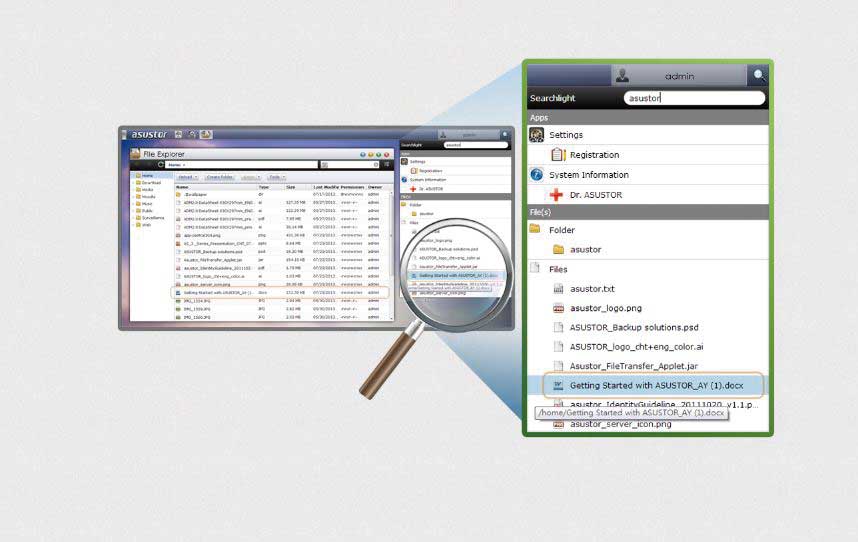Select Asustor_FileTransfer_Applet.jar in enlarged results
The width and height of the screenshot is (858, 542).
[x=648, y=366]
